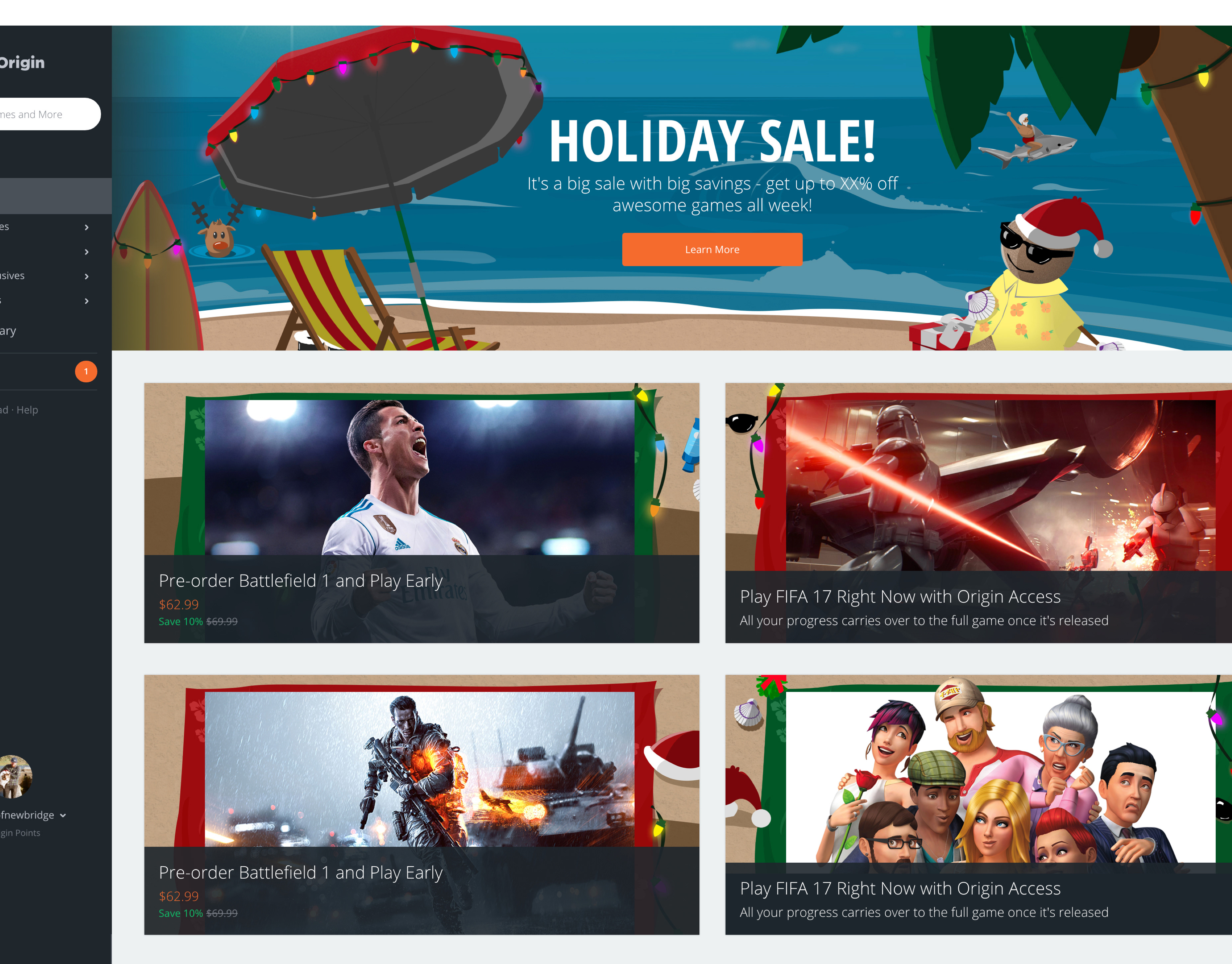Open the Help link in sidebar
This screenshot has height=964, width=1232.
27,410
